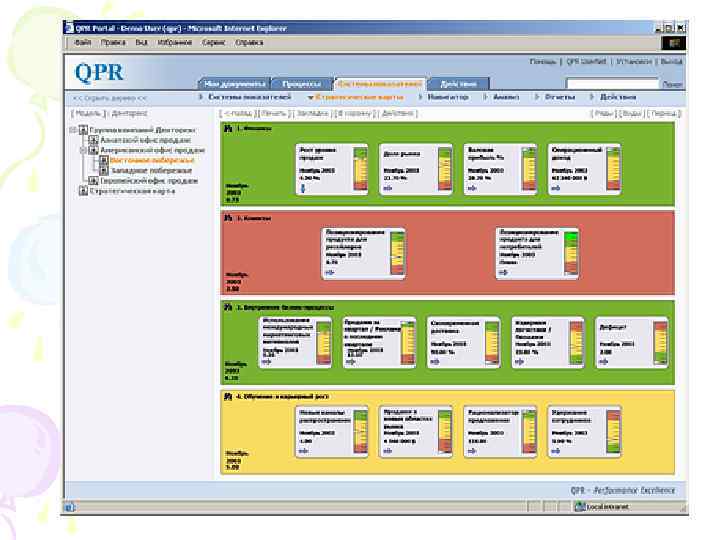Hide the tree via Скрыть дерево link
Screen dimensions: 720x540
pos(109,98)
